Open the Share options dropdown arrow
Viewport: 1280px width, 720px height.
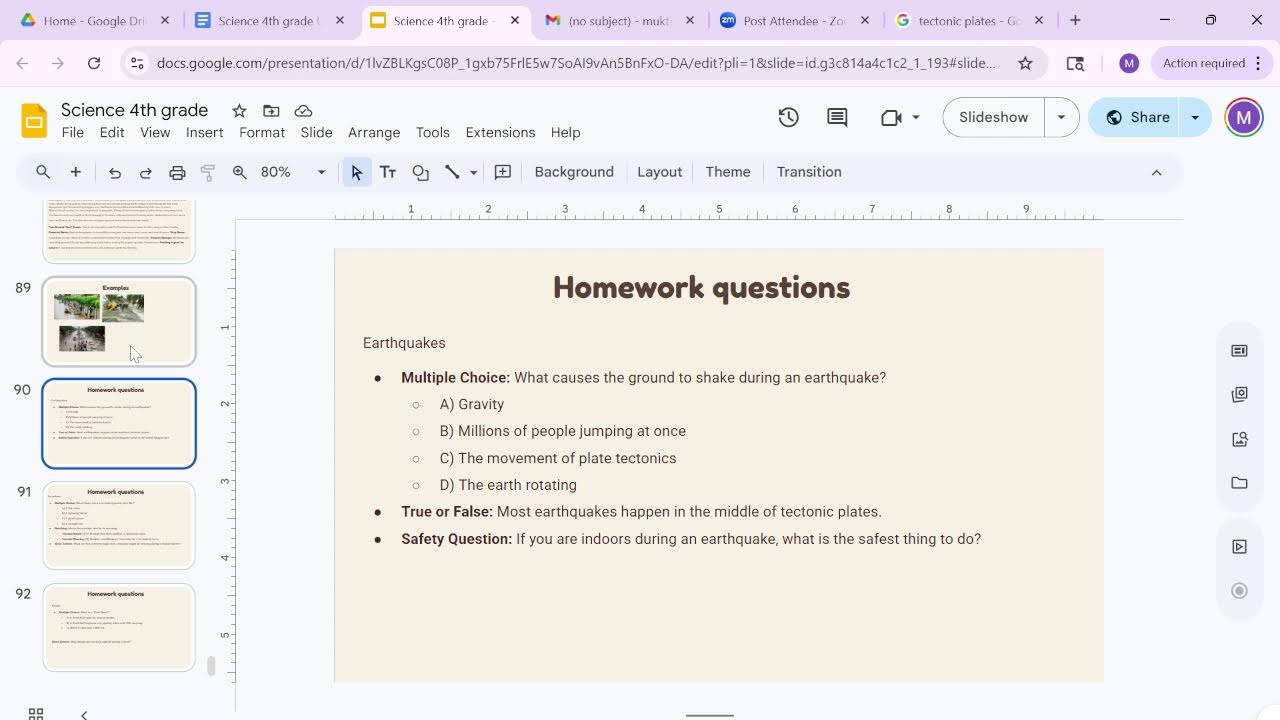coord(1195,117)
